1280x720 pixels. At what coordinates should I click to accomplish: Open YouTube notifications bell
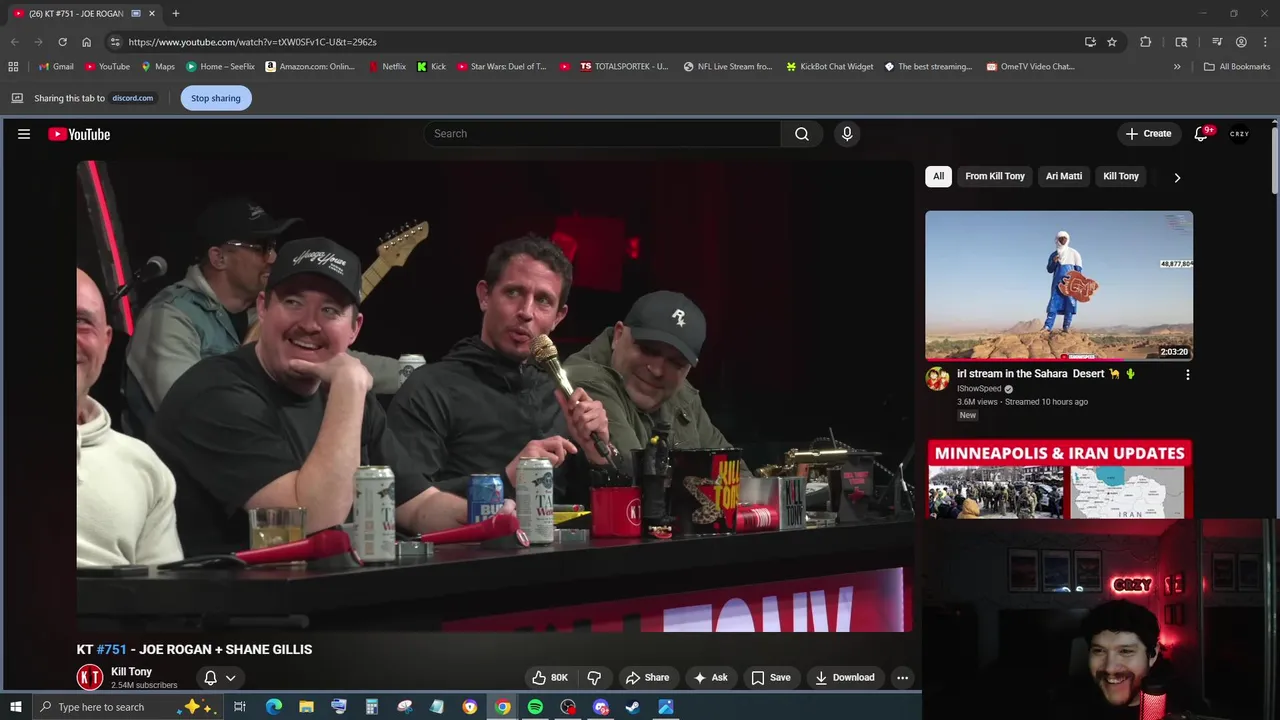(1201, 134)
